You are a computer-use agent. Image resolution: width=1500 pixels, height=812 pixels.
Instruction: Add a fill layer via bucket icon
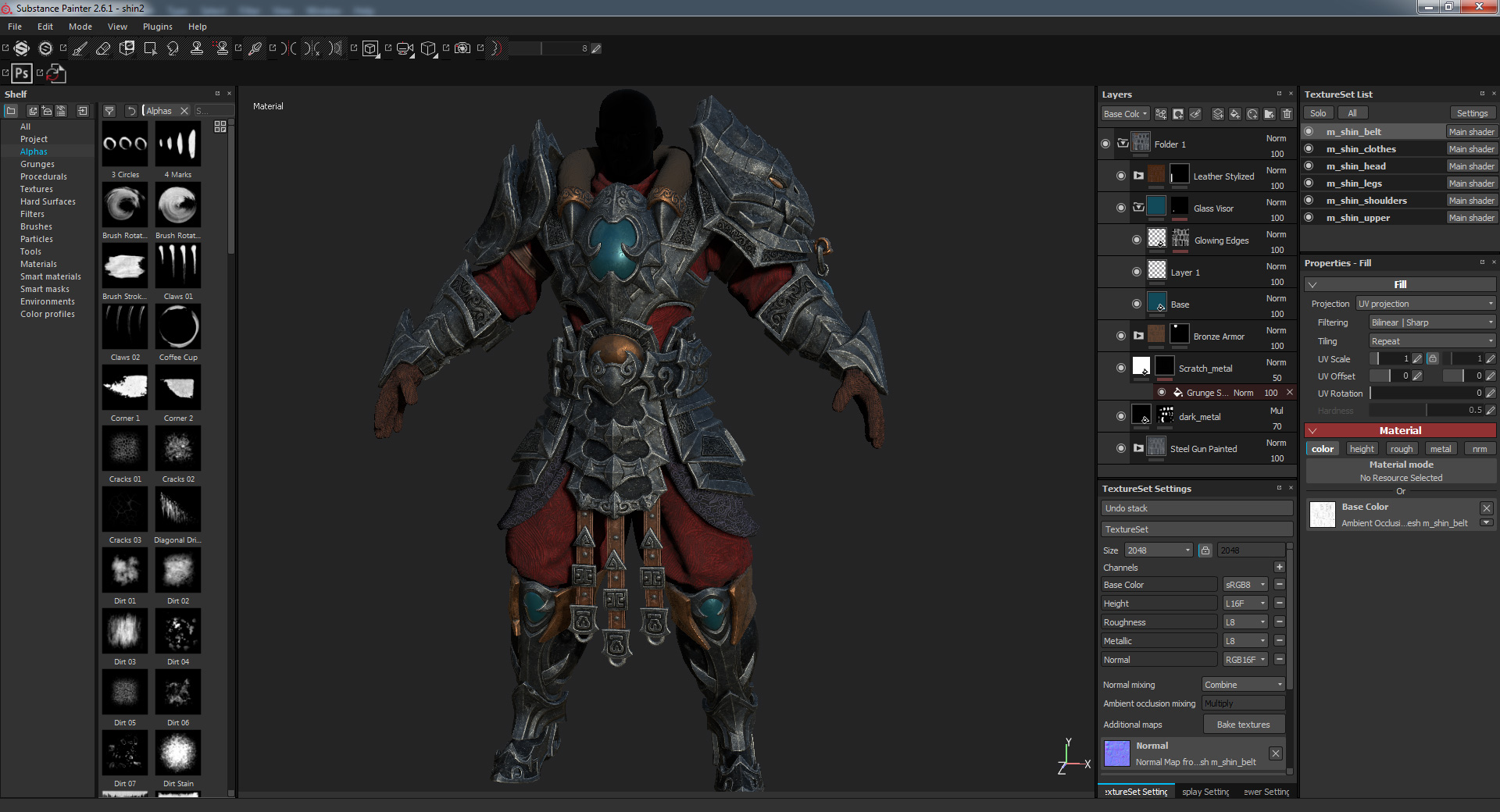[x=1235, y=114]
